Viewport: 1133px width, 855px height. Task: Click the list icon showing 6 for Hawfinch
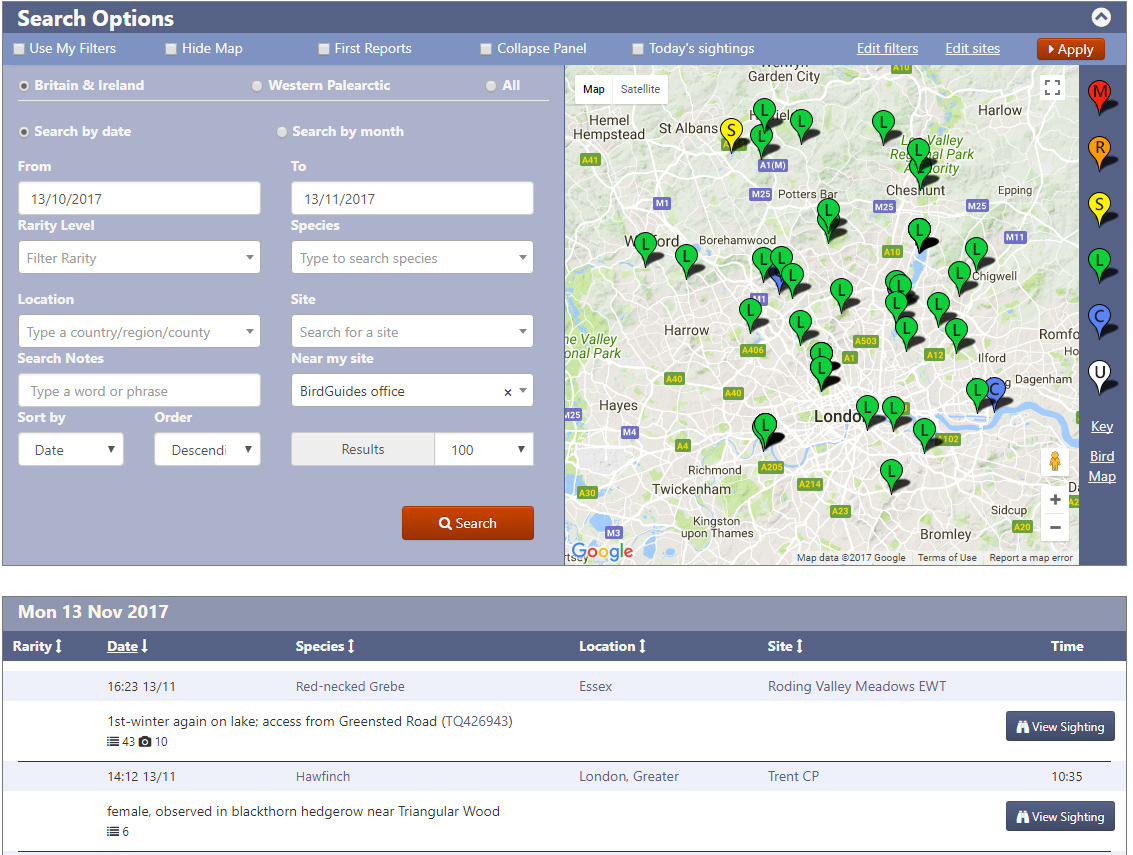pyautogui.click(x=113, y=831)
